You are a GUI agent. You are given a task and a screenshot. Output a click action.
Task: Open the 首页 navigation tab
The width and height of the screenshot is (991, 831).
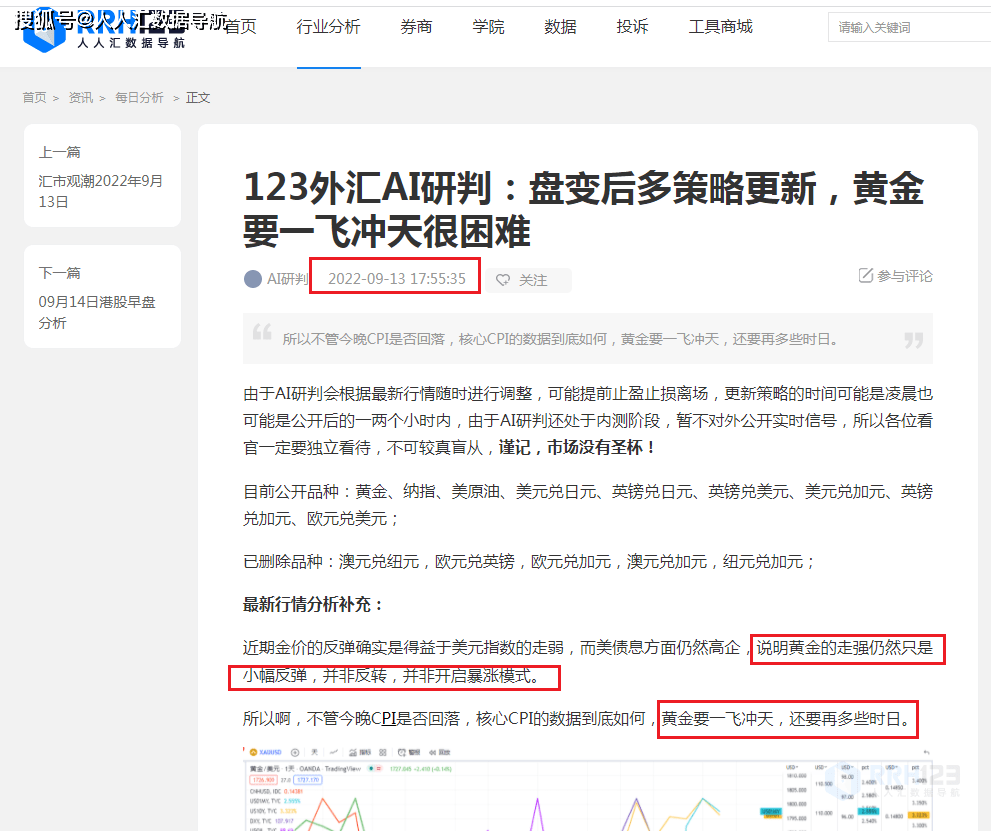240,27
